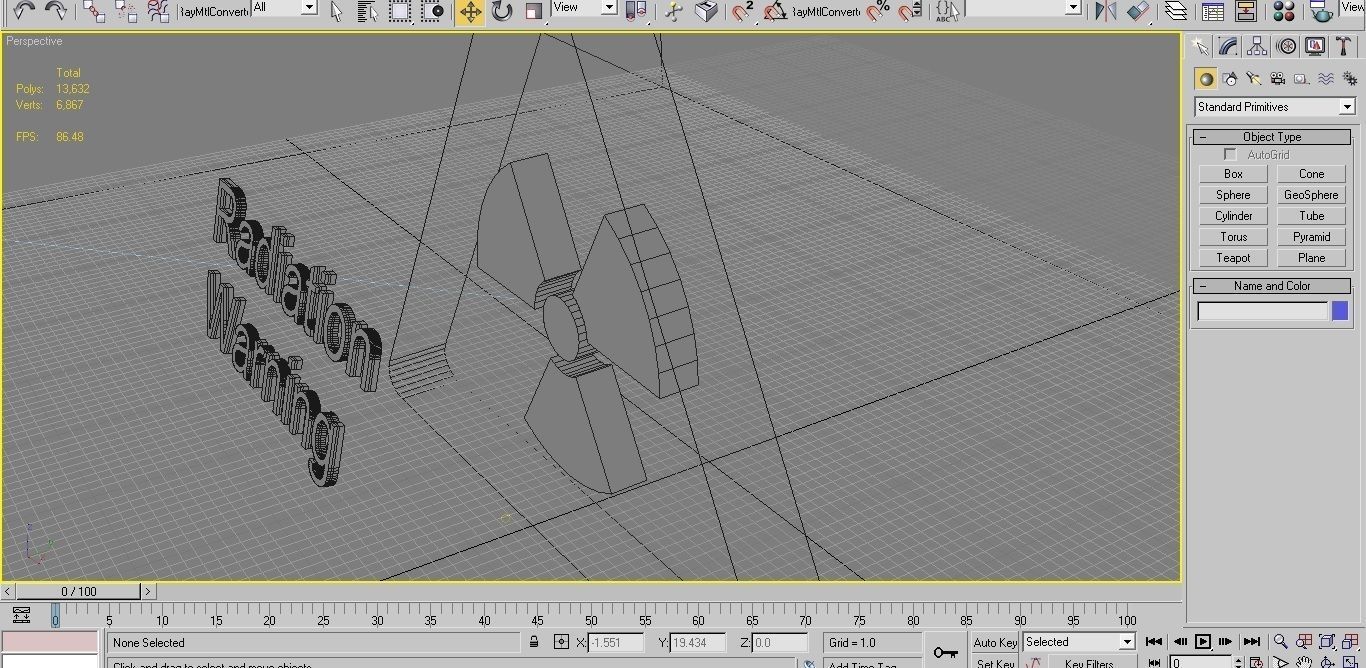
Task: Open Standard Primitives dropdown
Action: pyautogui.click(x=1274, y=107)
